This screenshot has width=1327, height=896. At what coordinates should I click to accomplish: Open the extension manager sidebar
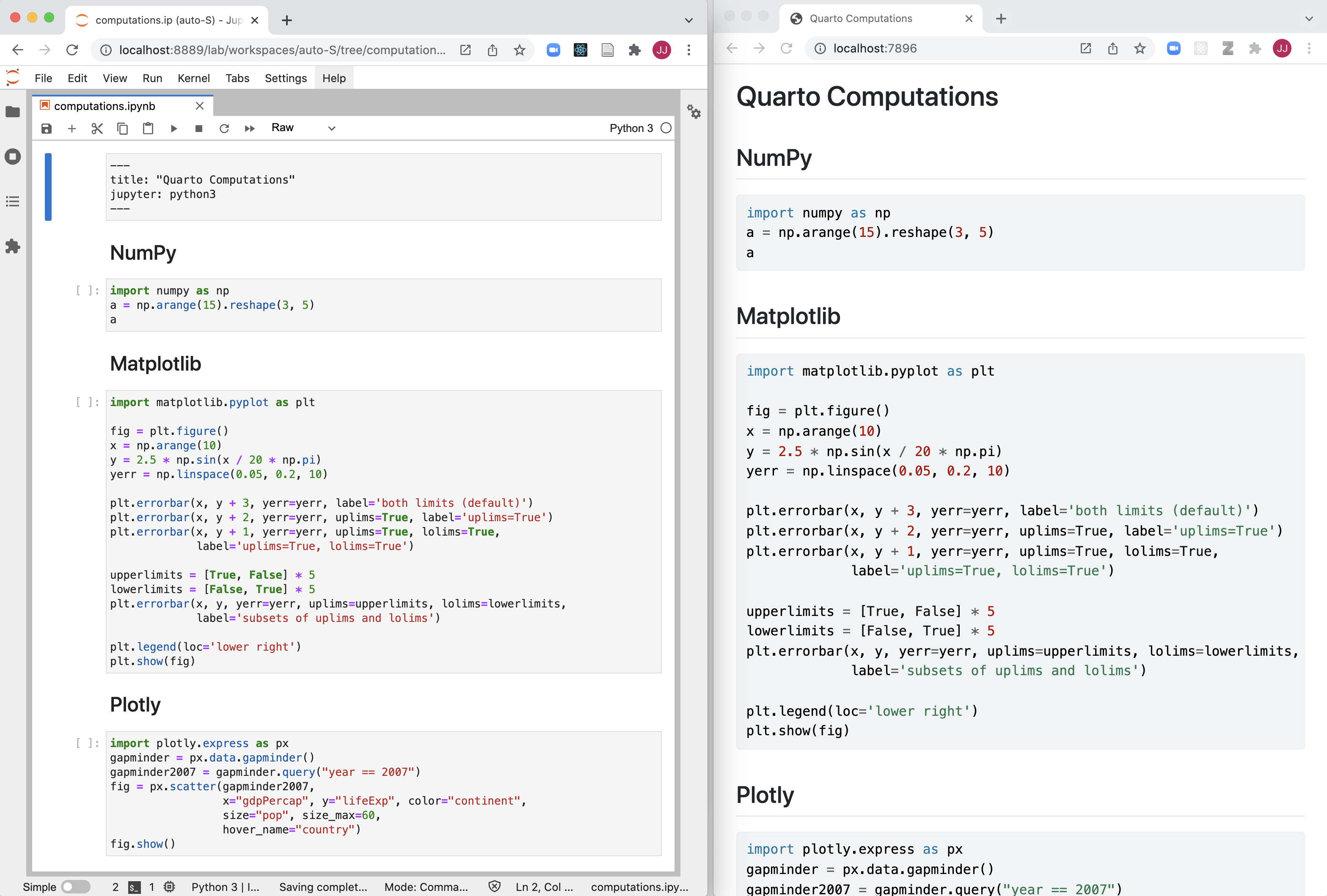pos(13,247)
